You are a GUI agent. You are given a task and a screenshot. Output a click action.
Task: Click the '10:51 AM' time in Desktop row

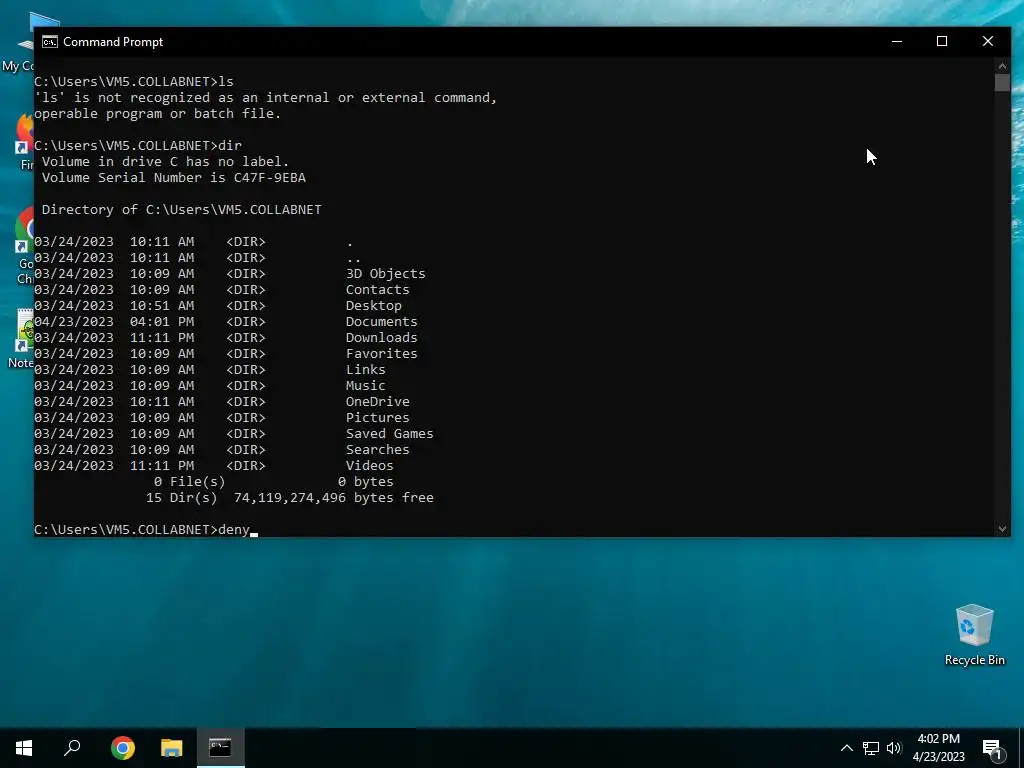[x=162, y=306]
